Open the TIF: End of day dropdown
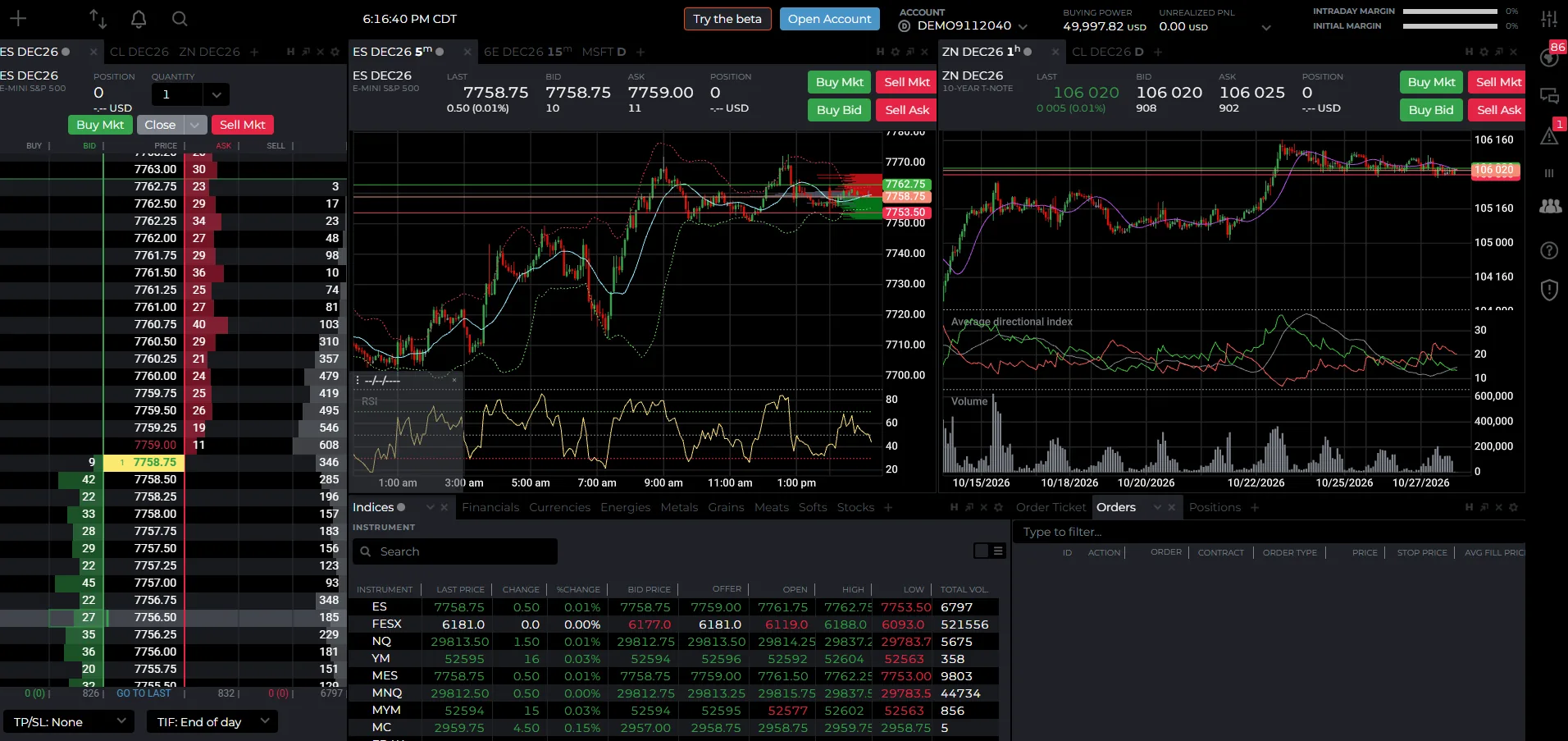 coord(212,721)
